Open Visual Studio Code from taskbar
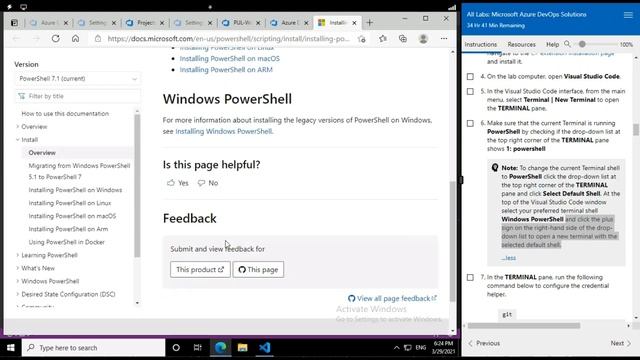The width and height of the screenshot is (640, 360). (x=264, y=348)
